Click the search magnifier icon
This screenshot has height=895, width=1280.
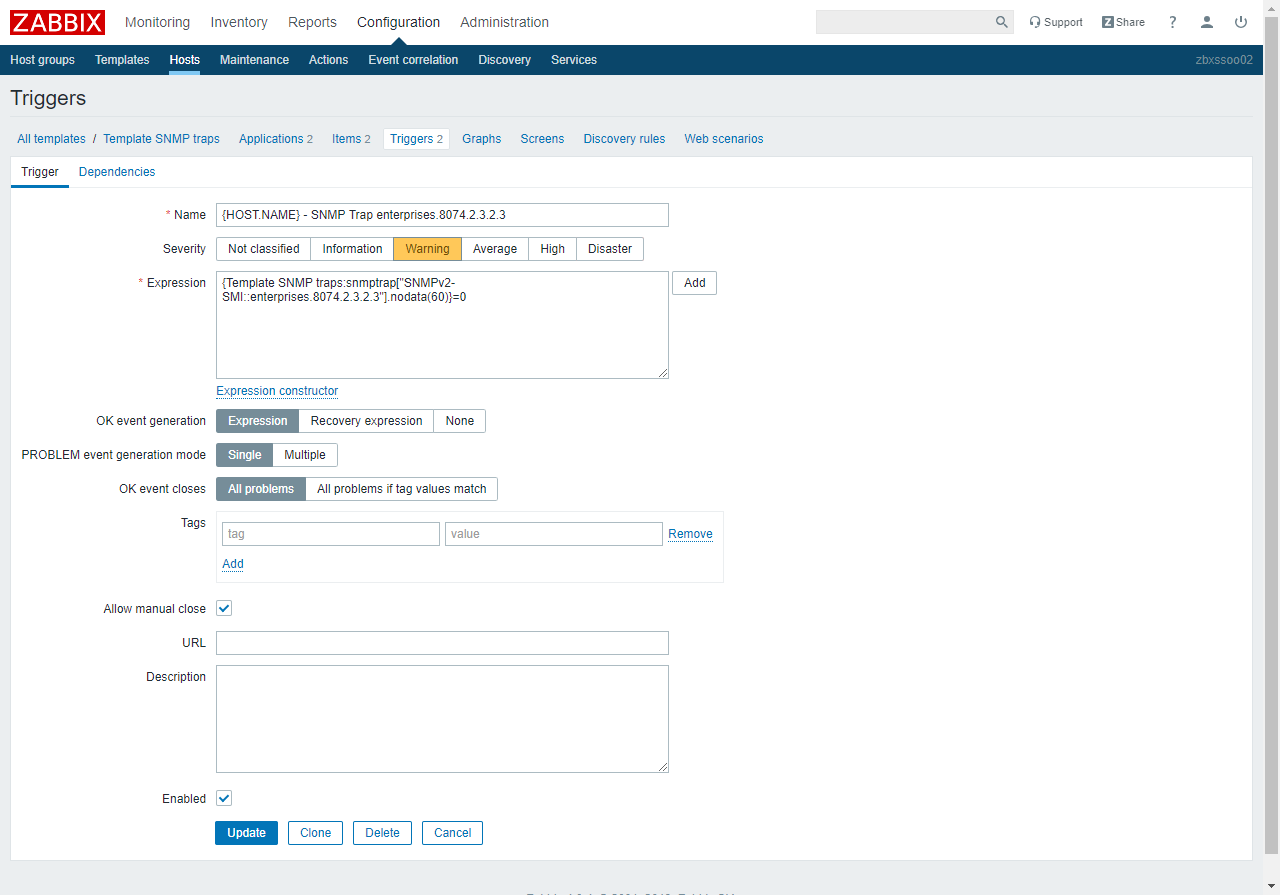(x=1001, y=22)
